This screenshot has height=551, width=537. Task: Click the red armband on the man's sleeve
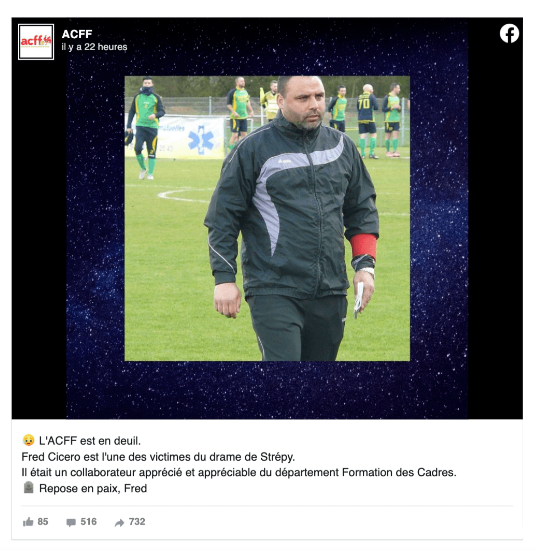(x=363, y=246)
